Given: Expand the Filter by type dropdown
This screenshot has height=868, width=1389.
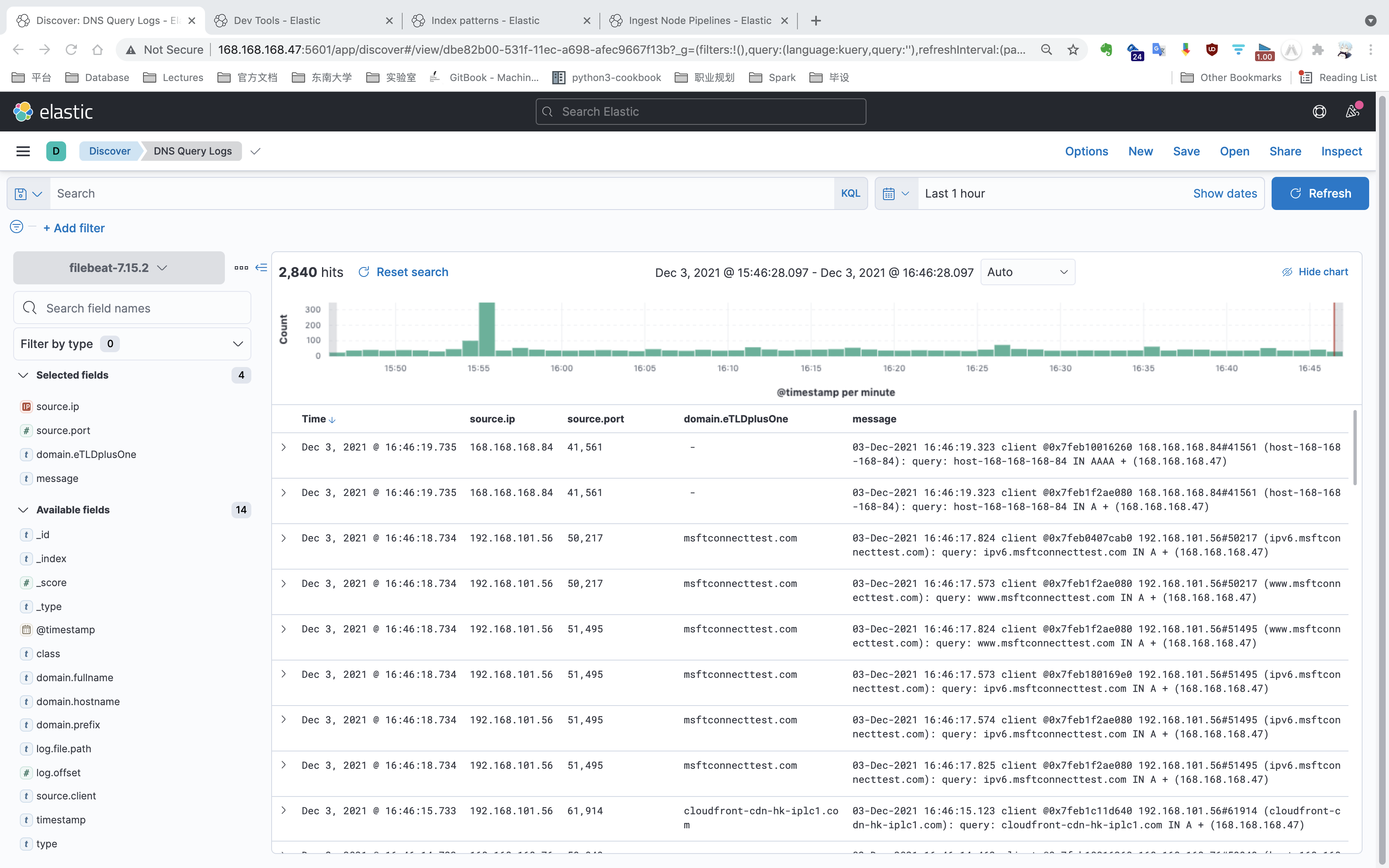Looking at the screenshot, I should pos(132,344).
